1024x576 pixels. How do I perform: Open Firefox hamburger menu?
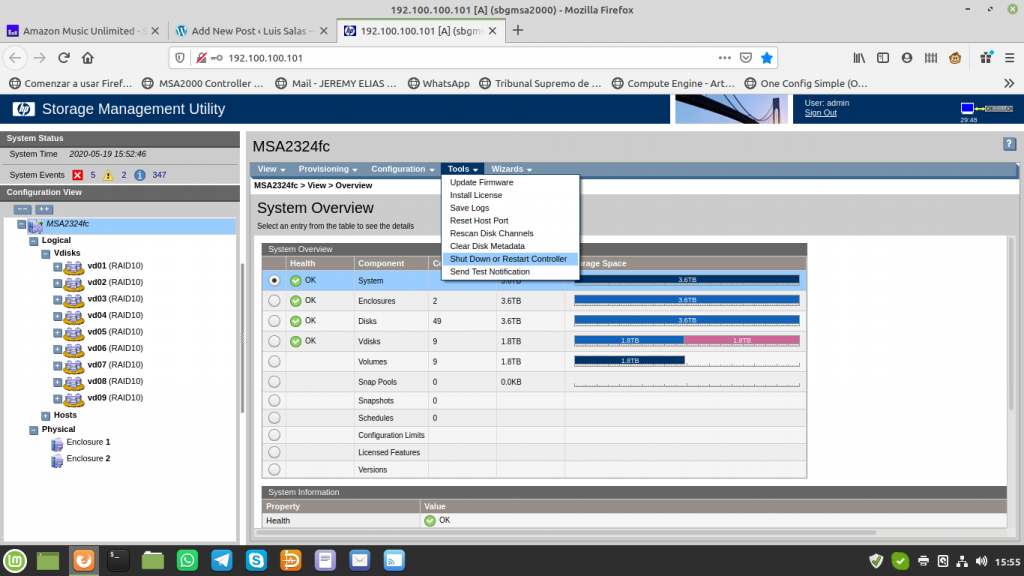(1010, 57)
